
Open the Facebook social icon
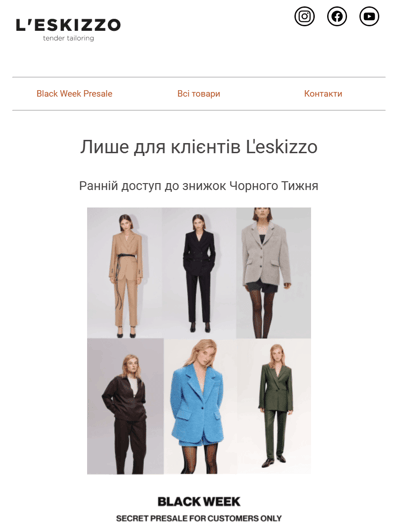(x=337, y=16)
